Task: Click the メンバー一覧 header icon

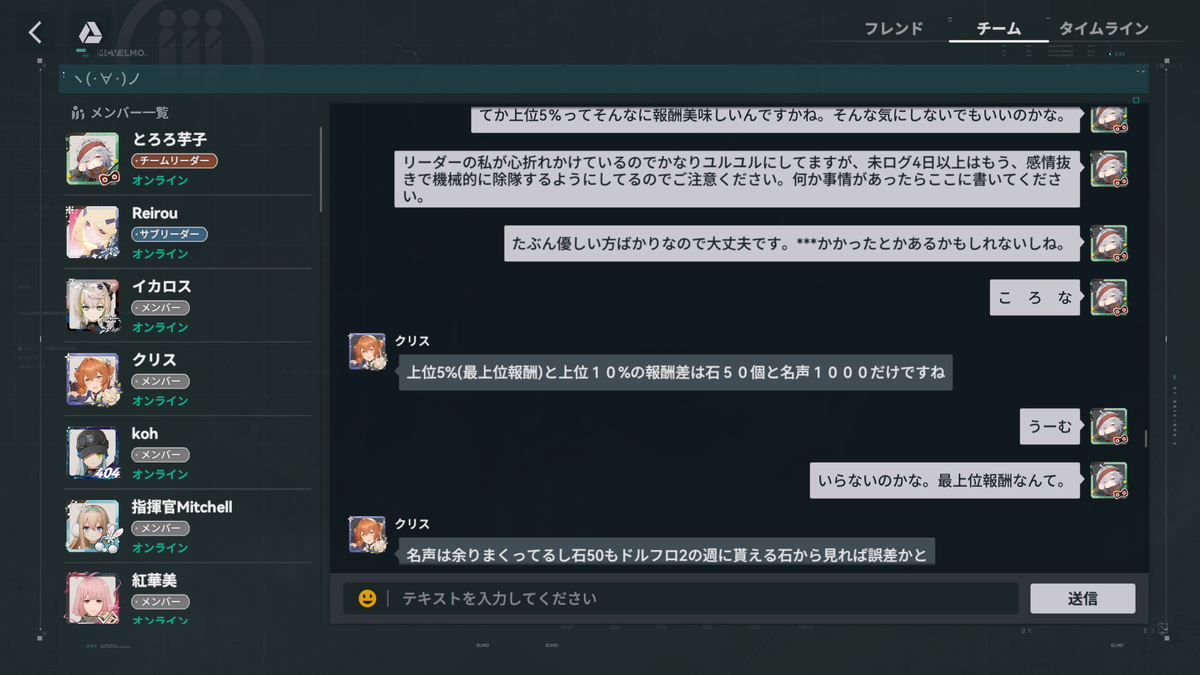Action: tap(78, 113)
